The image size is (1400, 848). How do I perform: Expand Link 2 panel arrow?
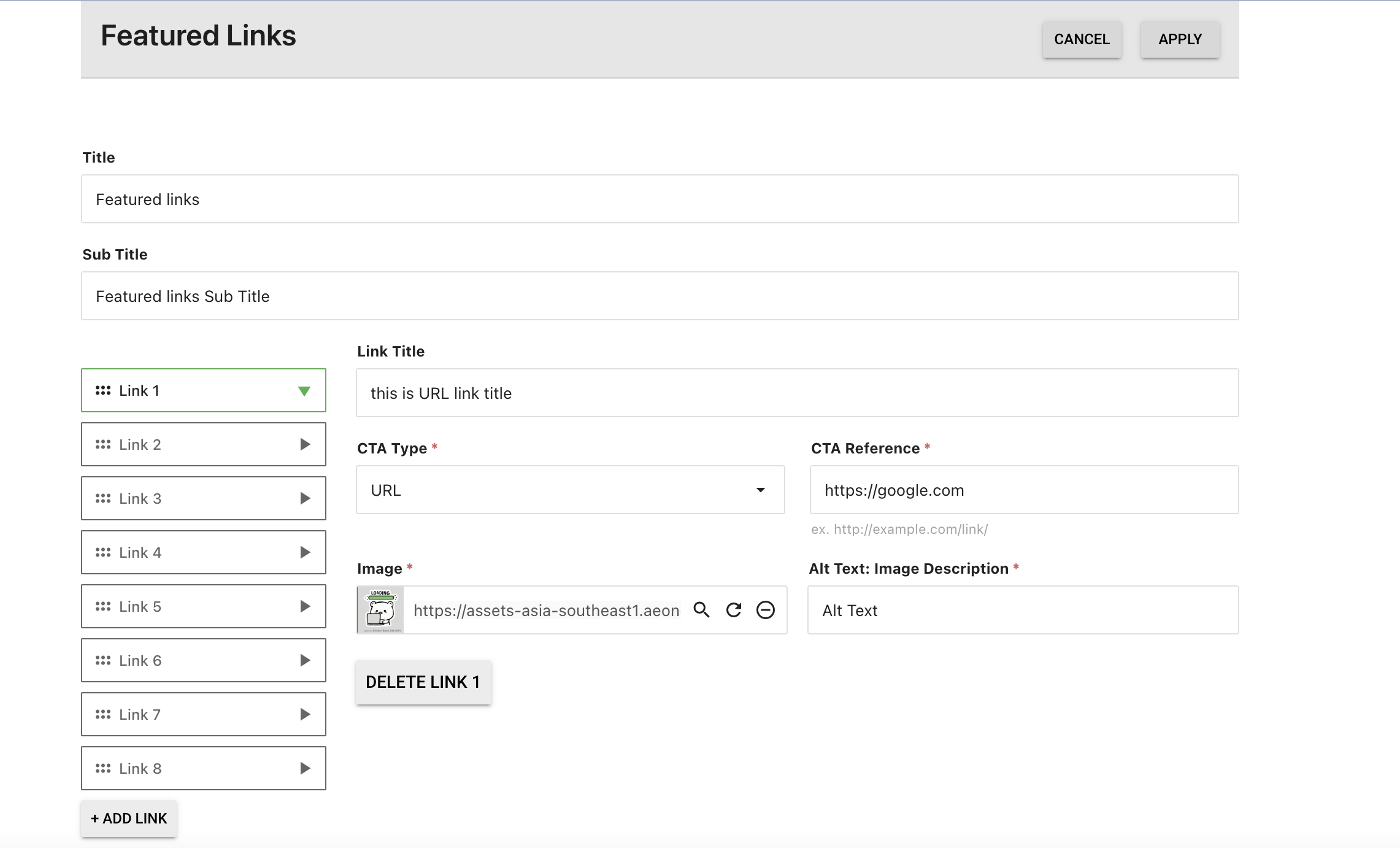(x=305, y=444)
